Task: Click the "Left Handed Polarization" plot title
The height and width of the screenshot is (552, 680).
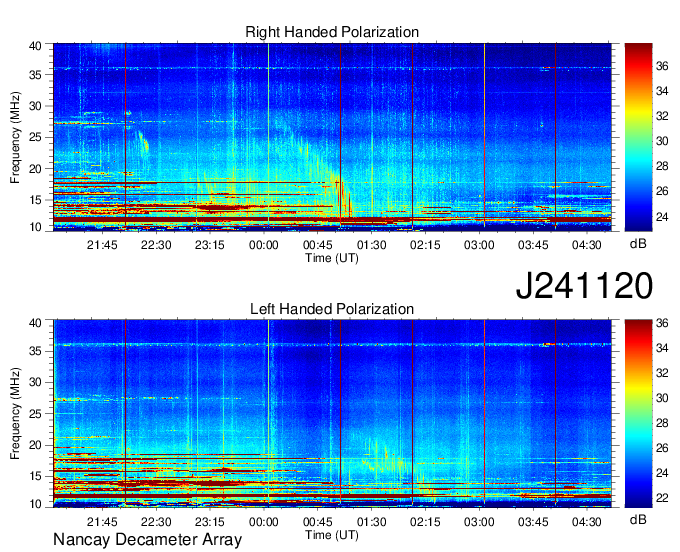Action: pyautogui.click(x=332, y=309)
